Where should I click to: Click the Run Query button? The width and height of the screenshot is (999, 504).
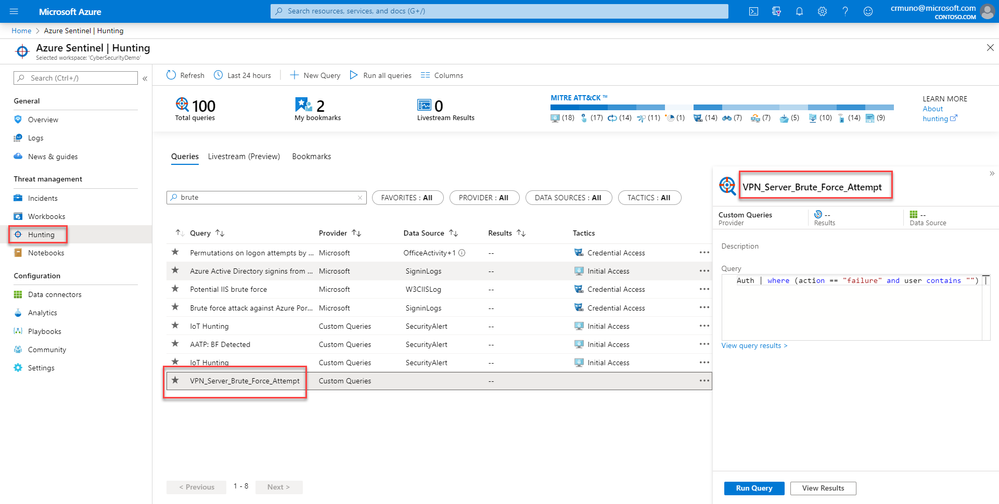(754, 488)
